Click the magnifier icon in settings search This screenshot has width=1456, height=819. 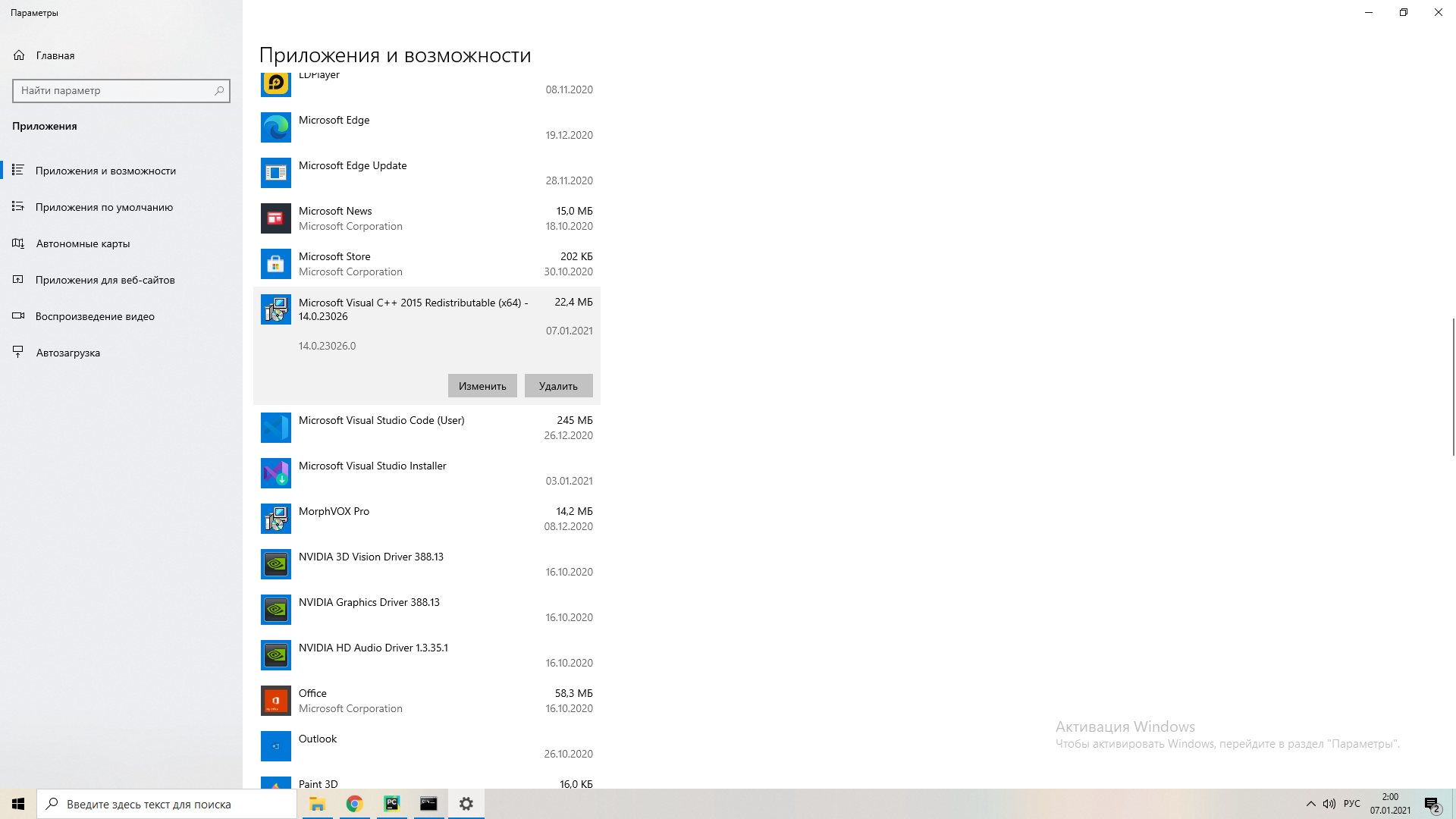[x=219, y=90]
